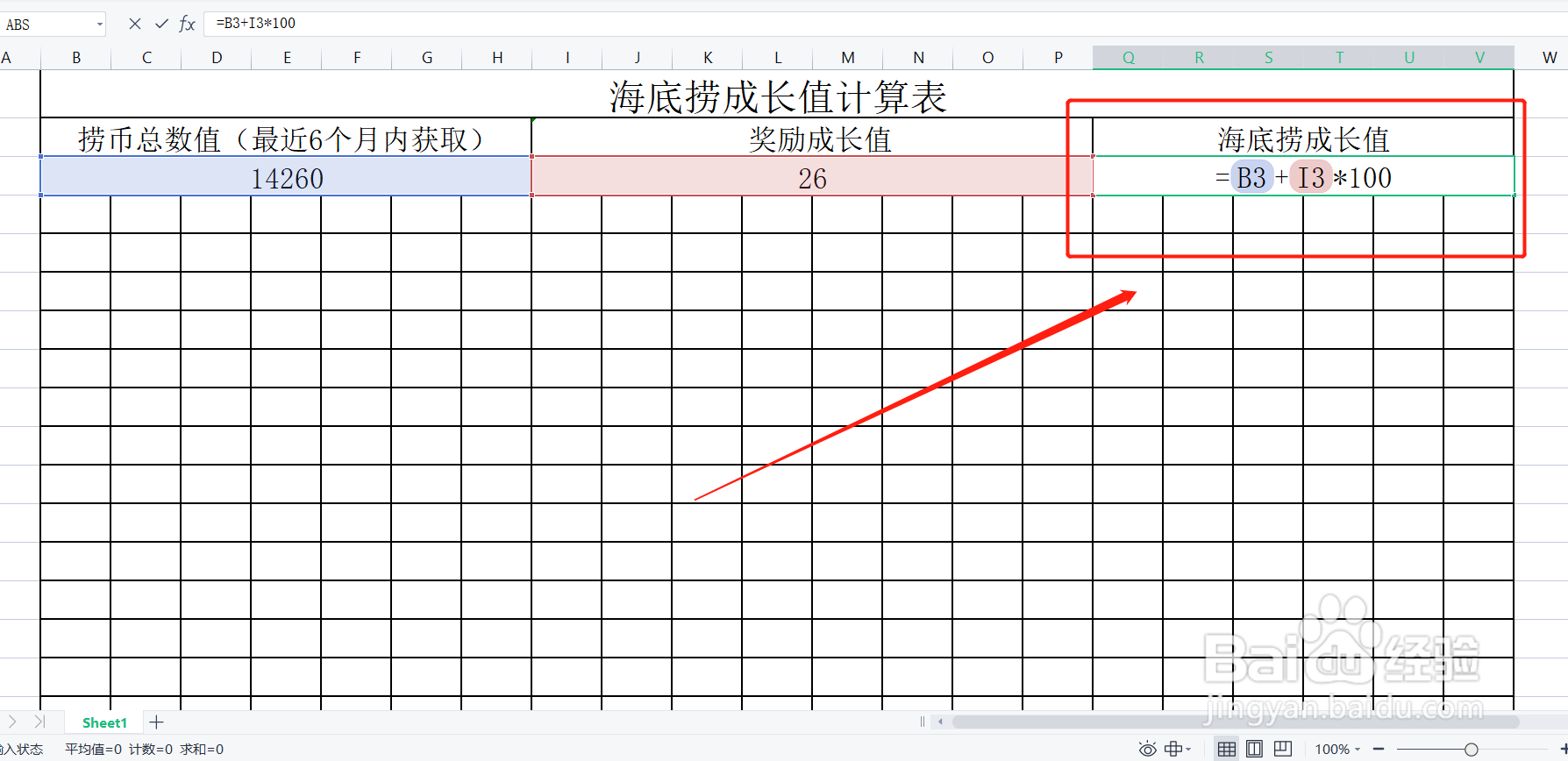The width and height of the screenshot is (1568, 761).
Task: Click the cell editing =B3+I3*100
Action: pos(1303,176)
